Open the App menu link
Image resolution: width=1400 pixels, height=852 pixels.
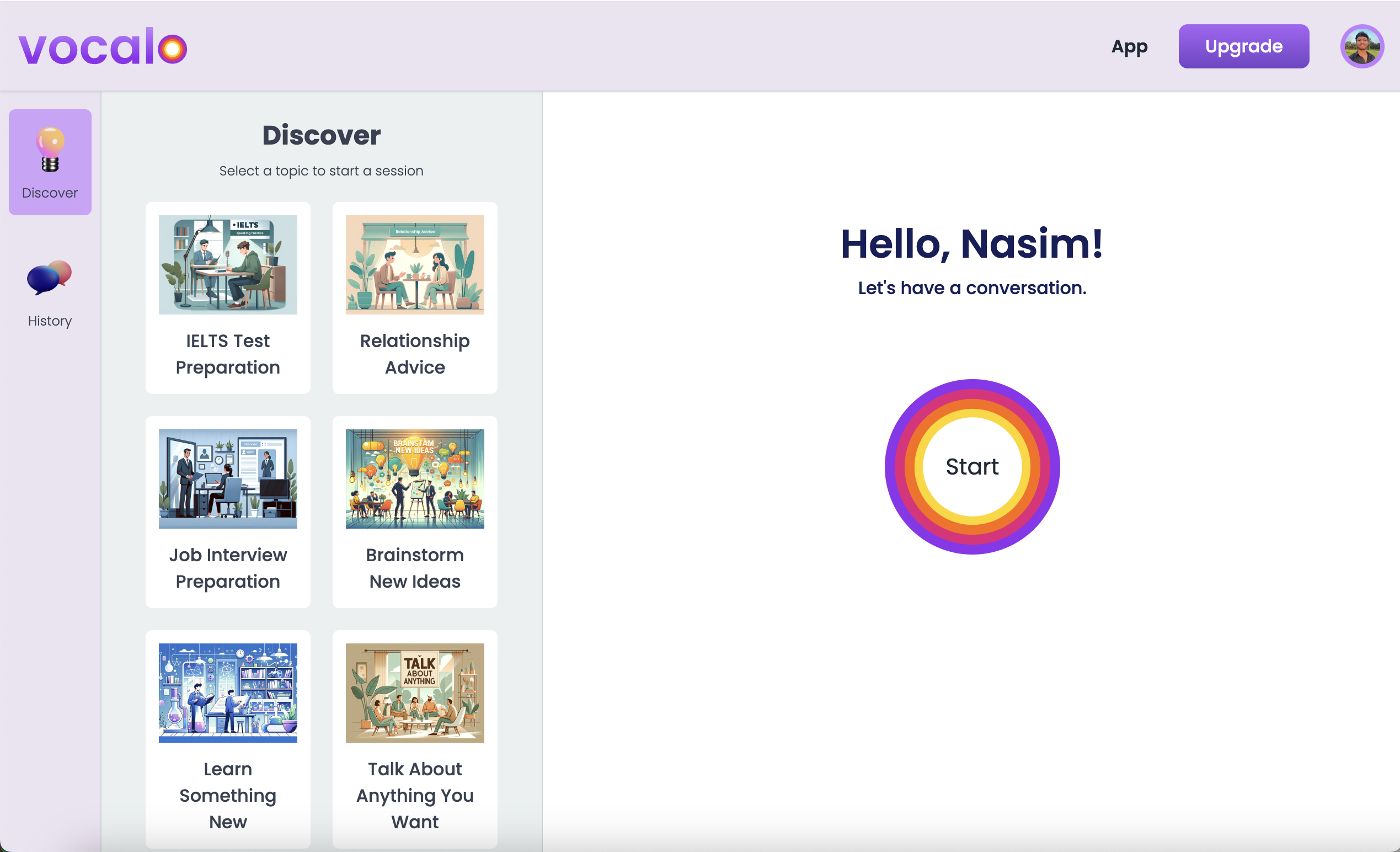tap(1129, 46)
